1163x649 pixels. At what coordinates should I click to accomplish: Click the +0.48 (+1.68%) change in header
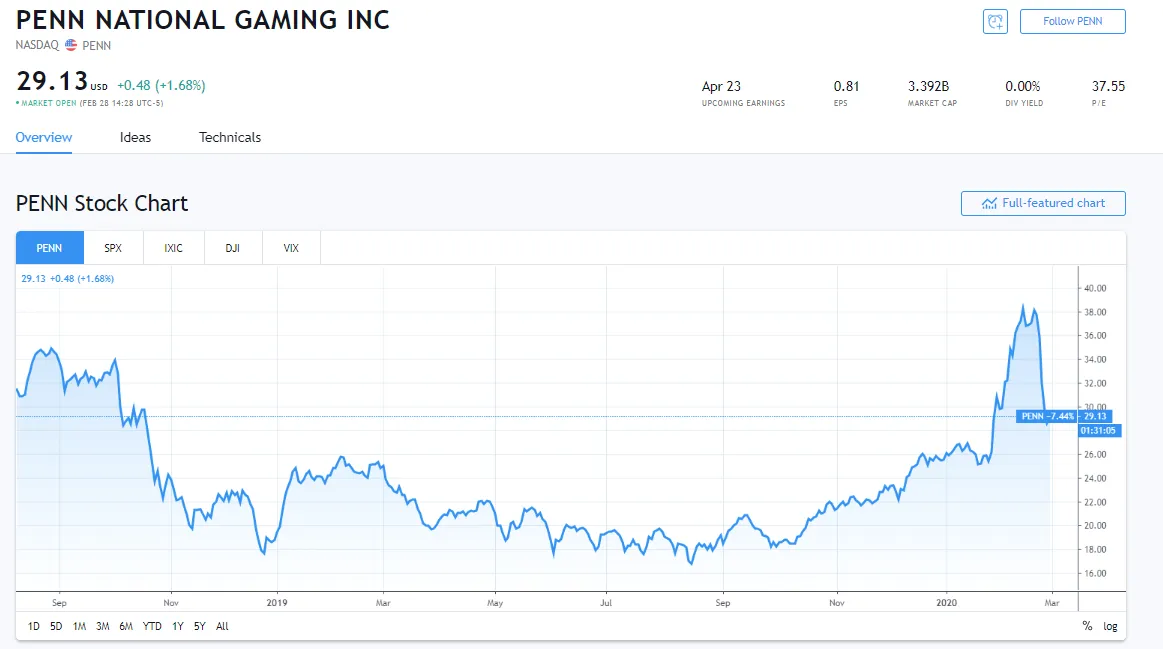[161, 85]
